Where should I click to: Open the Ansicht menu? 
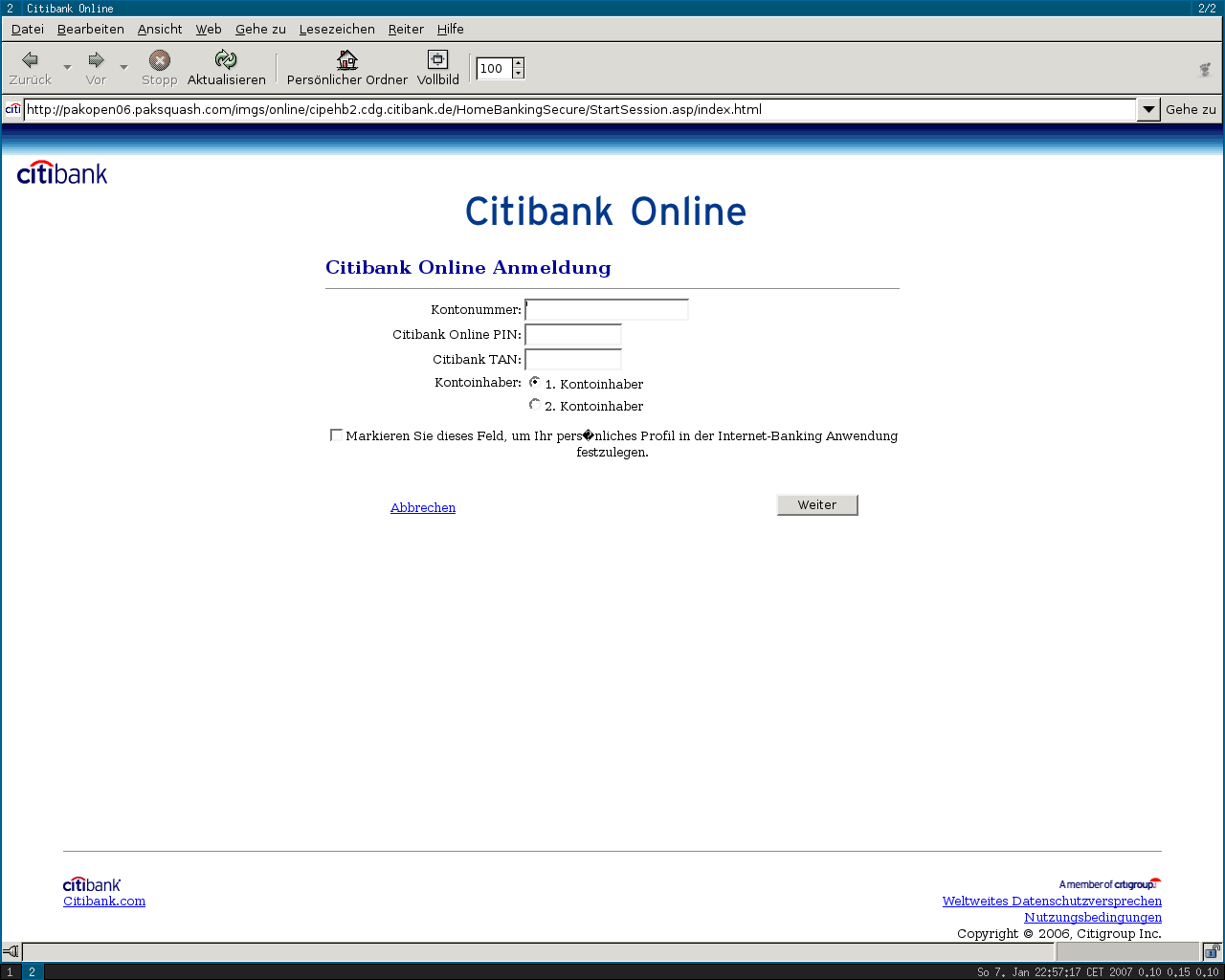pyautogui.click(x=160, y=29)
